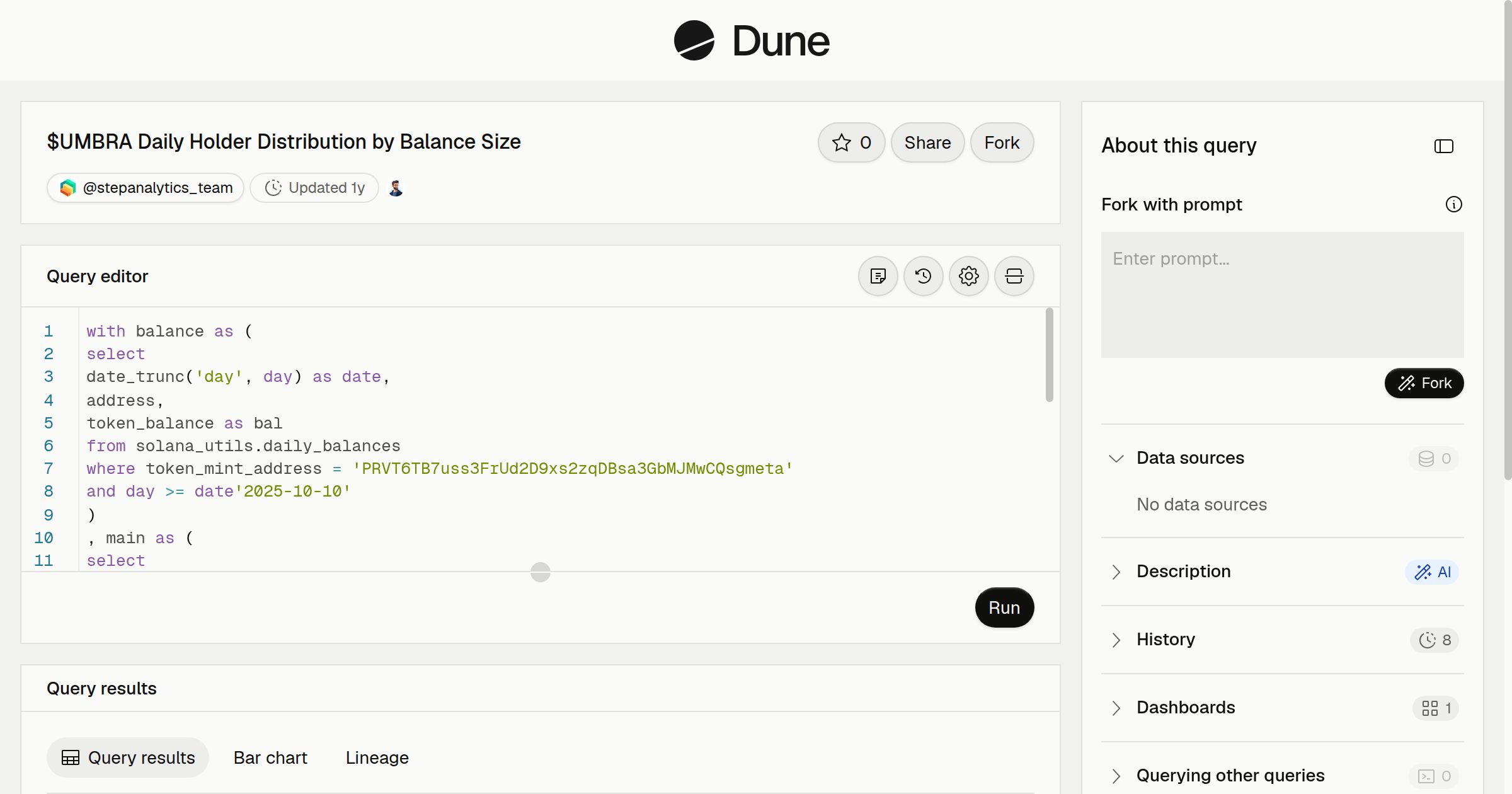
Task: Open query editor settings gear
Action: 968,276
